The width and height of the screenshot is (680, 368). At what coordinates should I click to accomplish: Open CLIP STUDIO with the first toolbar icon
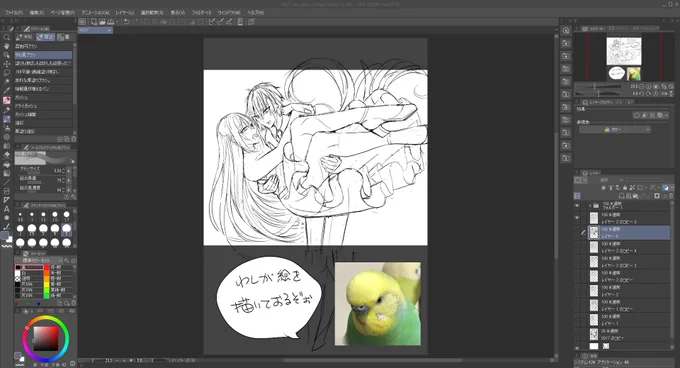[82, 22]
